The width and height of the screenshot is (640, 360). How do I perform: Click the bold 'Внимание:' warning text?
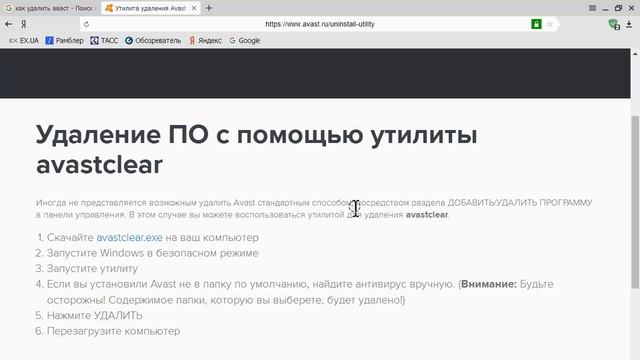[489, 284]
